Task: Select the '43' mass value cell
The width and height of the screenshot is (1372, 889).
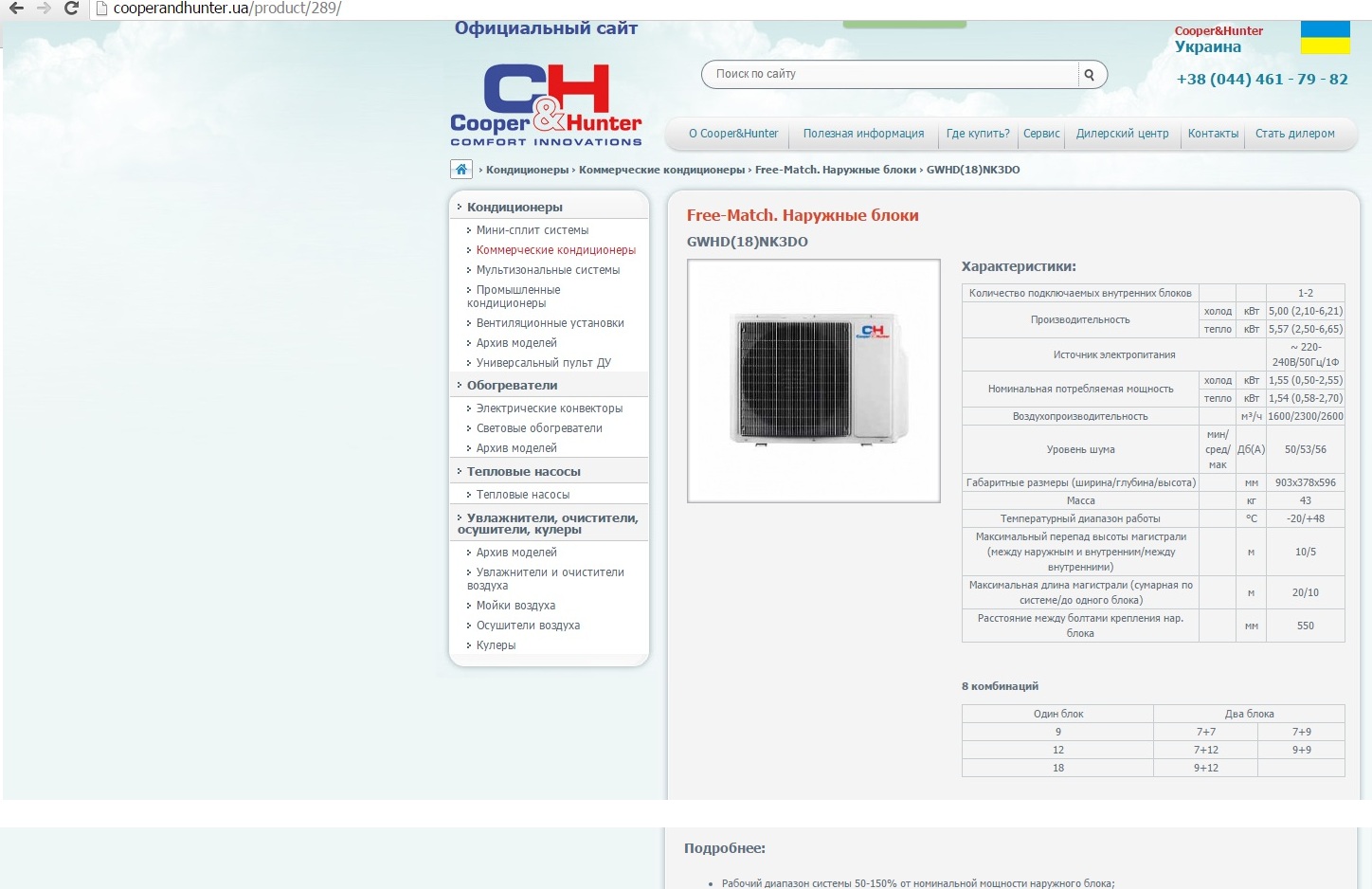Action: pos(1306,500)
